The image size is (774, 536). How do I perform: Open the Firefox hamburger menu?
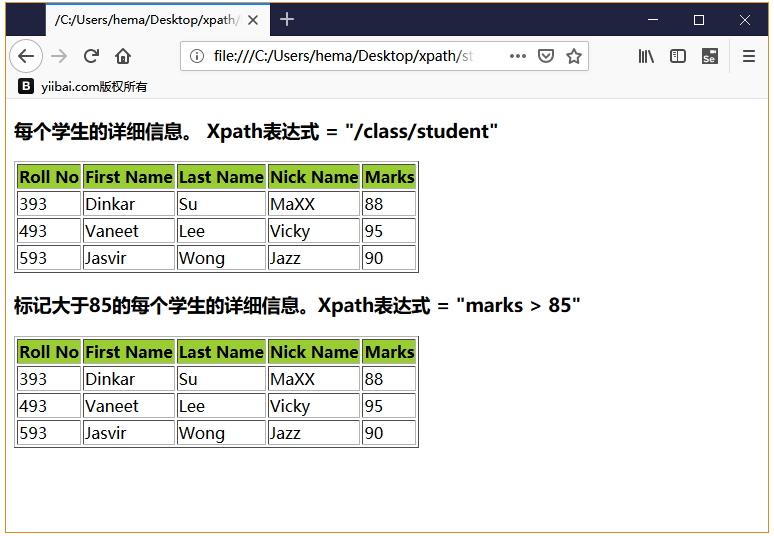(x=749, y=56)
